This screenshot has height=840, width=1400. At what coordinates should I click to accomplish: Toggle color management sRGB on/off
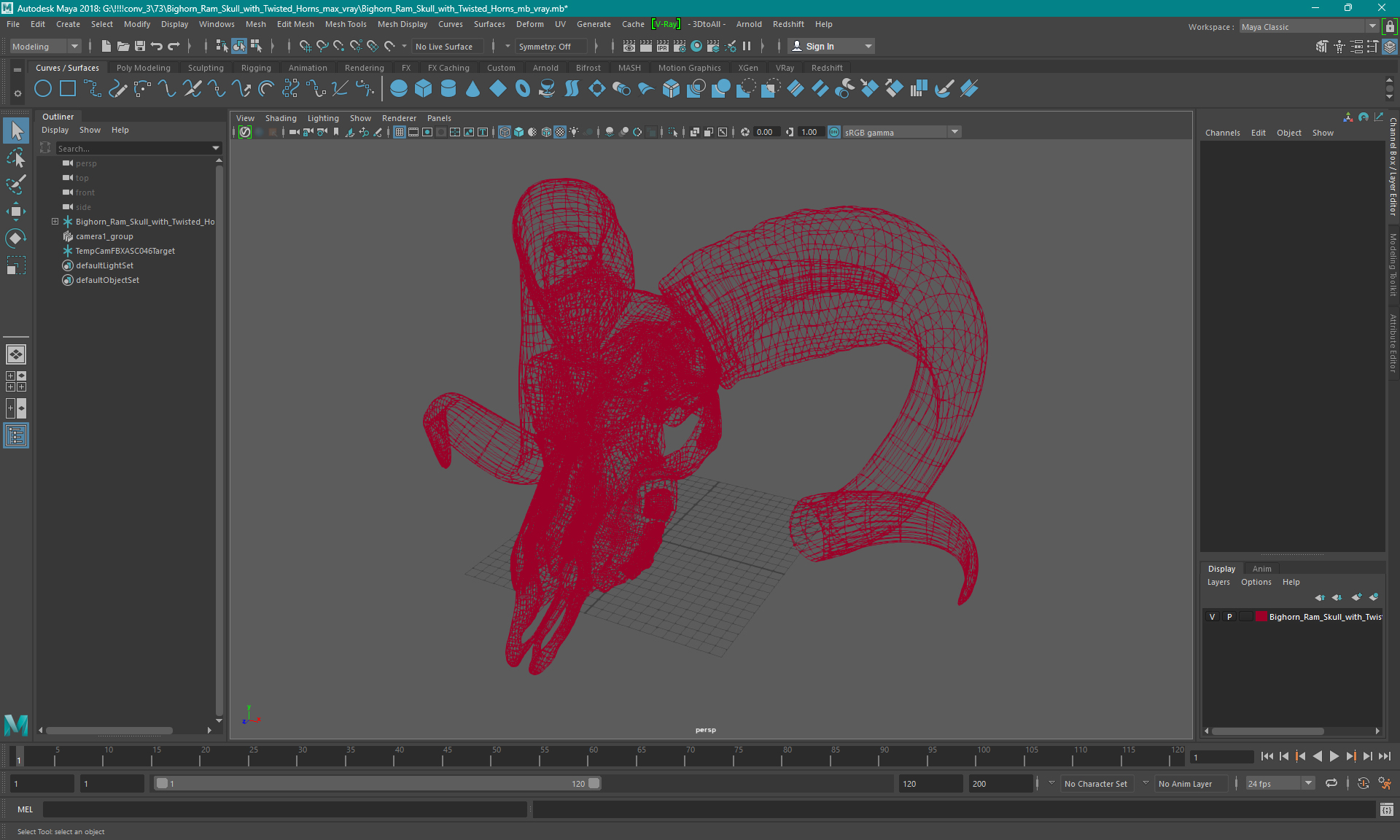point(834,132)
